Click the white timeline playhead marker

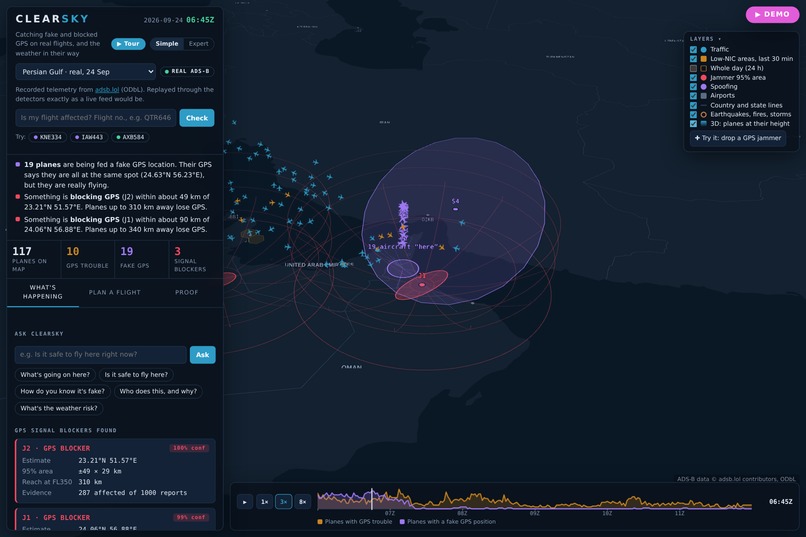372,499
